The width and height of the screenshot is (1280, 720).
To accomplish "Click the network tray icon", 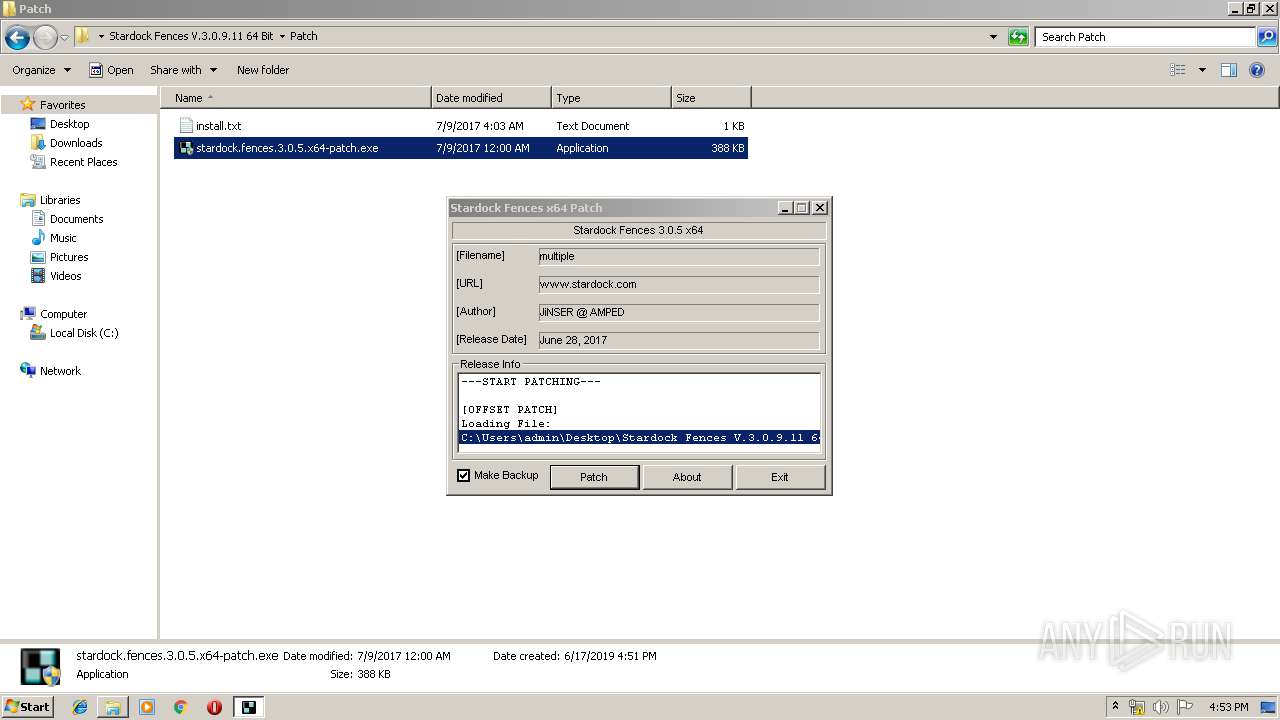I will click(1137, 707).
